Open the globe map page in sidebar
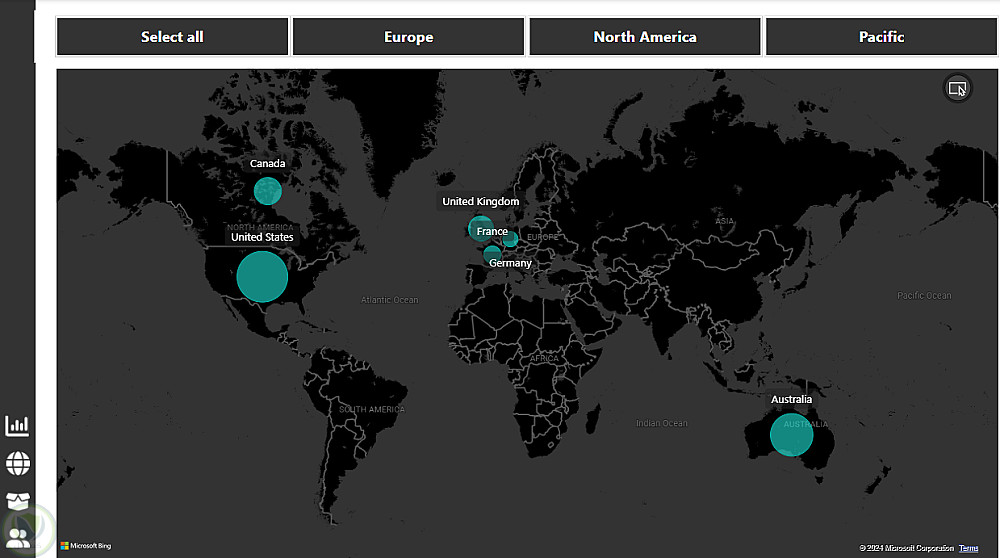 click(x=17, y=464)
